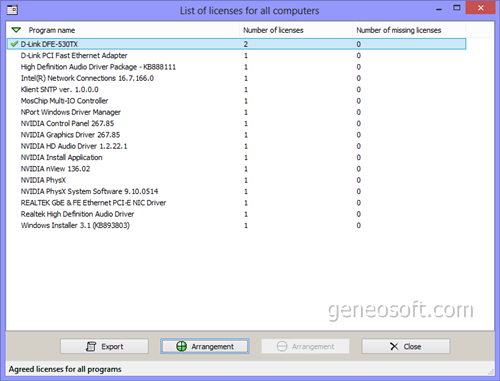Select NVIDIA HD Audio Driver 1.2.22.1
Viewport: 500px width, 381px height.
pos(236,146)
